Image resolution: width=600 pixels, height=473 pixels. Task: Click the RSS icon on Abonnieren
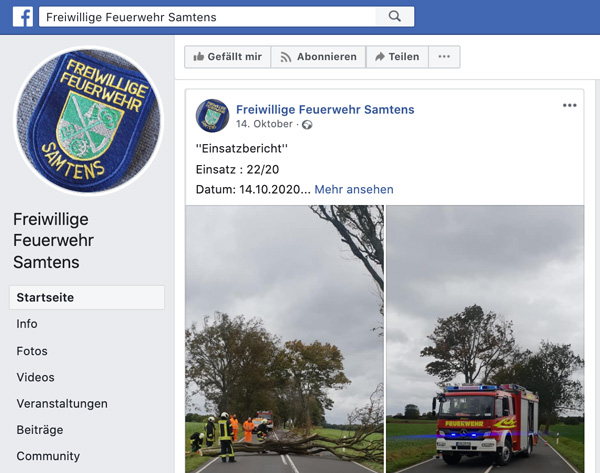pos(285,57)
